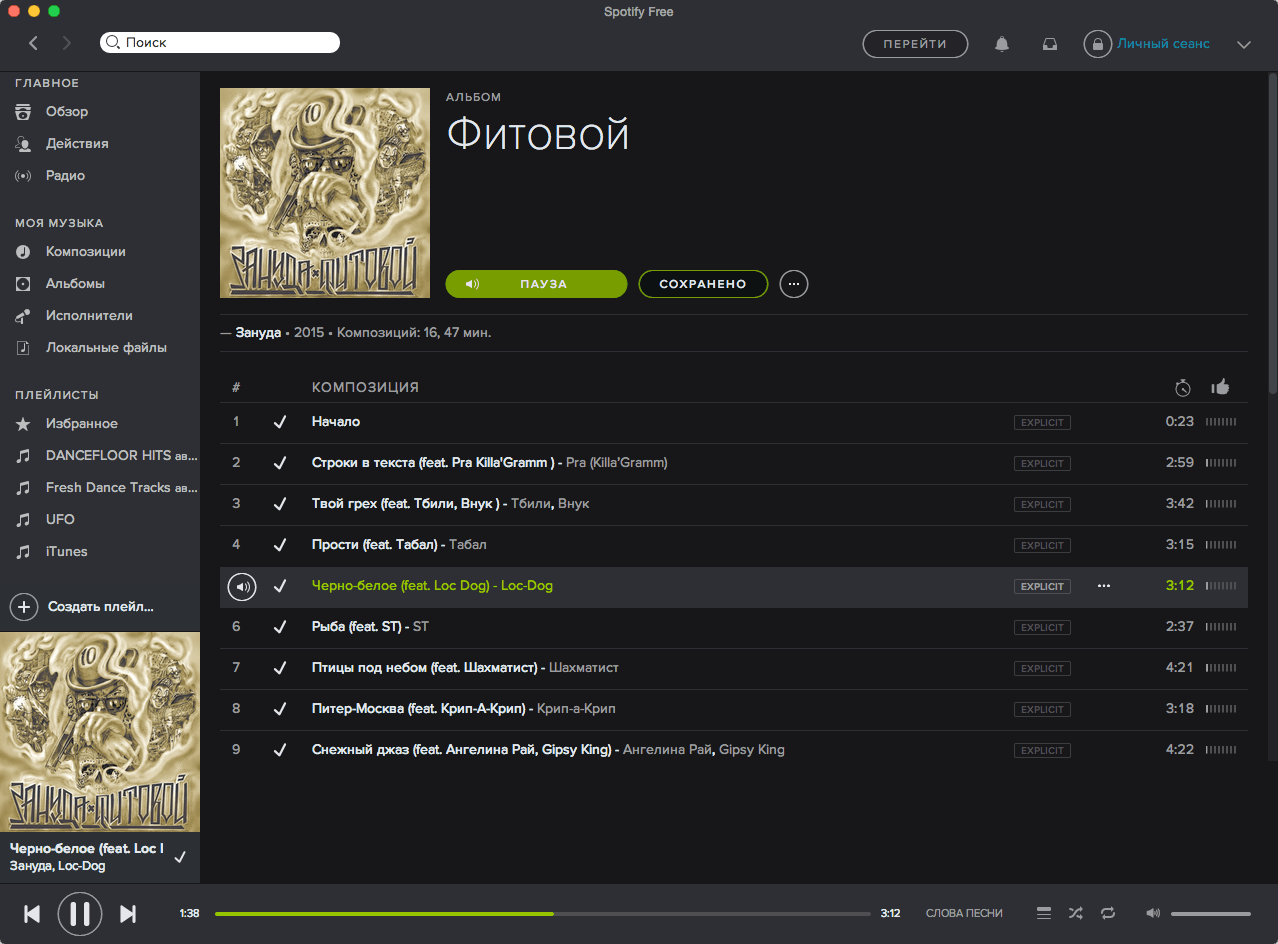1278x944 pixels.
Task: Open artist link Gipsy King
Action: click(752, 749)
